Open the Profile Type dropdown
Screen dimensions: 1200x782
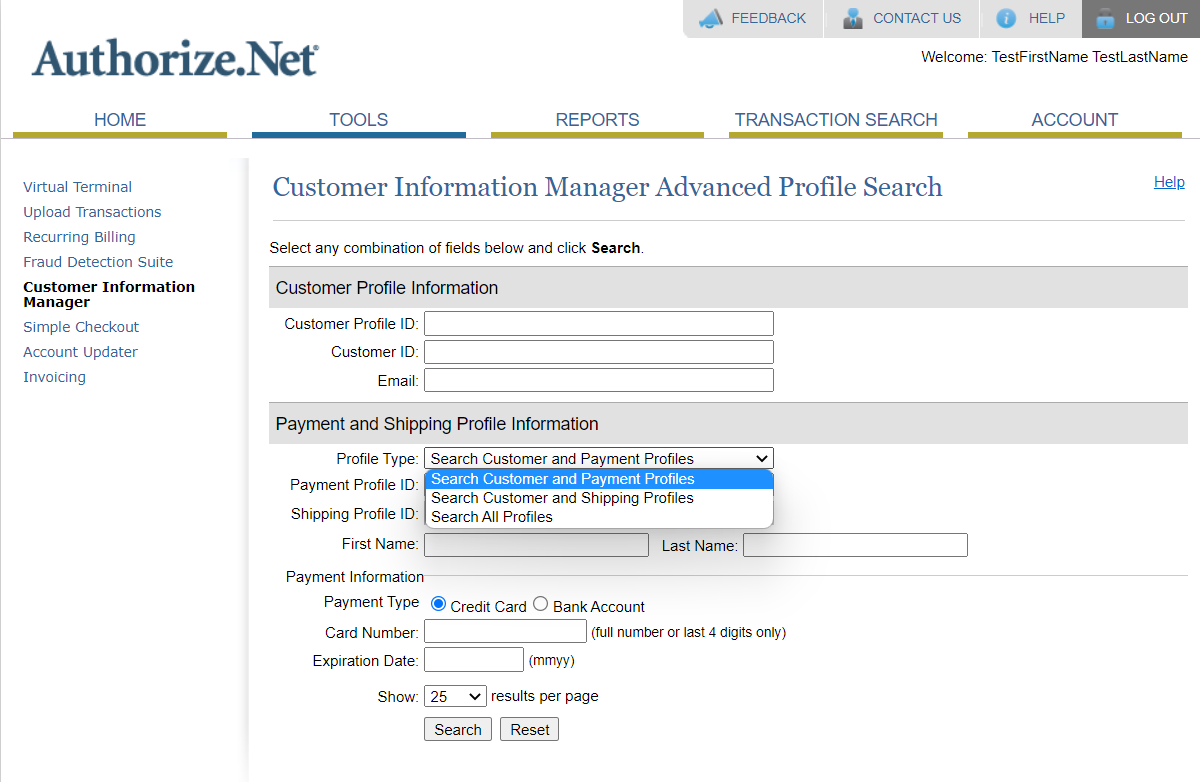tap(599, 459)
